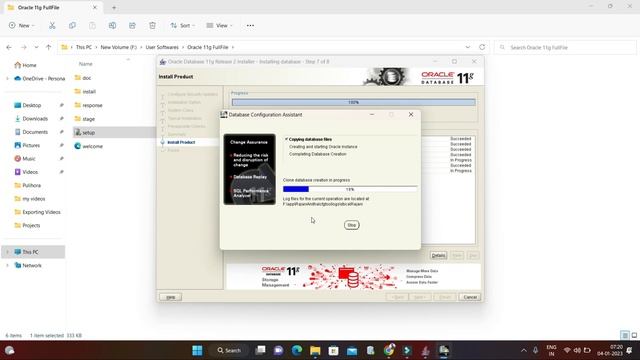
Task: Click Name column header
Action: 85,64
